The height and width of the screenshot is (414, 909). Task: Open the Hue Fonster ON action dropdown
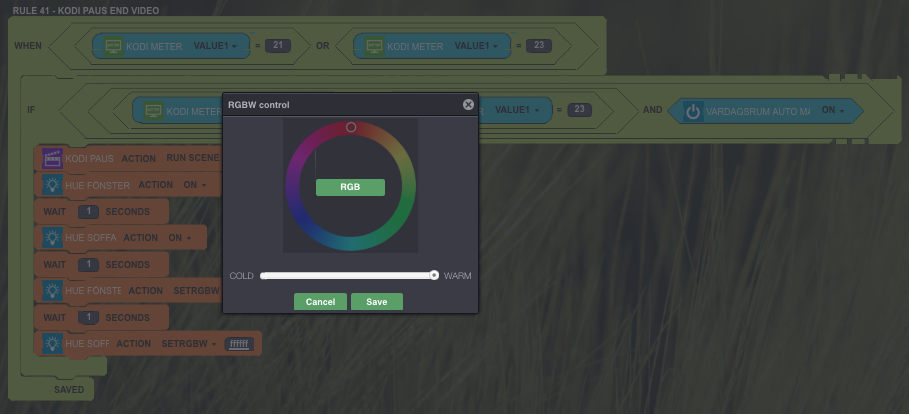pyautogui.click(x=194, y=185)
